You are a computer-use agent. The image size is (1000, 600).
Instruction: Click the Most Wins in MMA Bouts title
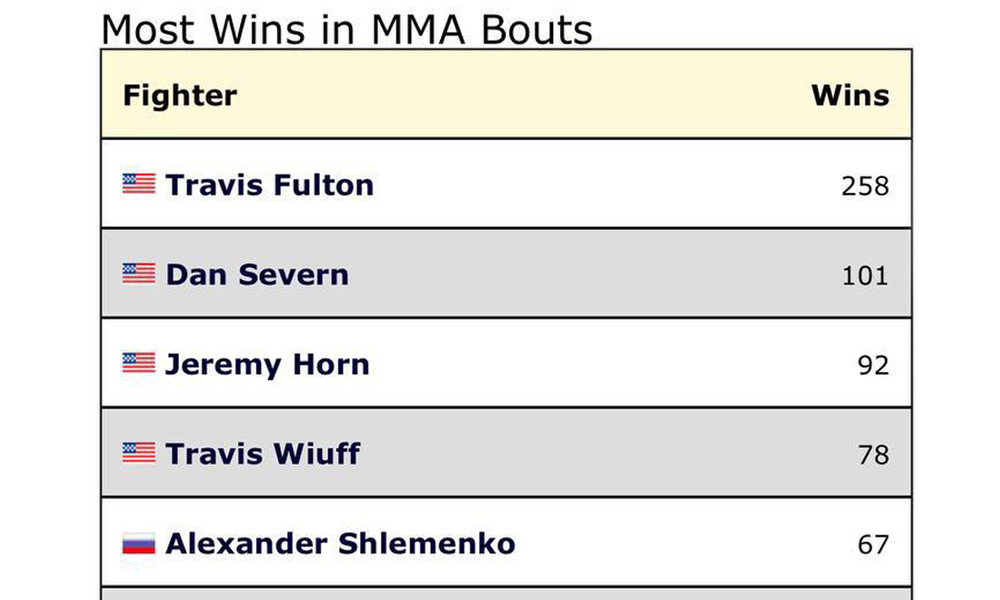point(347,29)
